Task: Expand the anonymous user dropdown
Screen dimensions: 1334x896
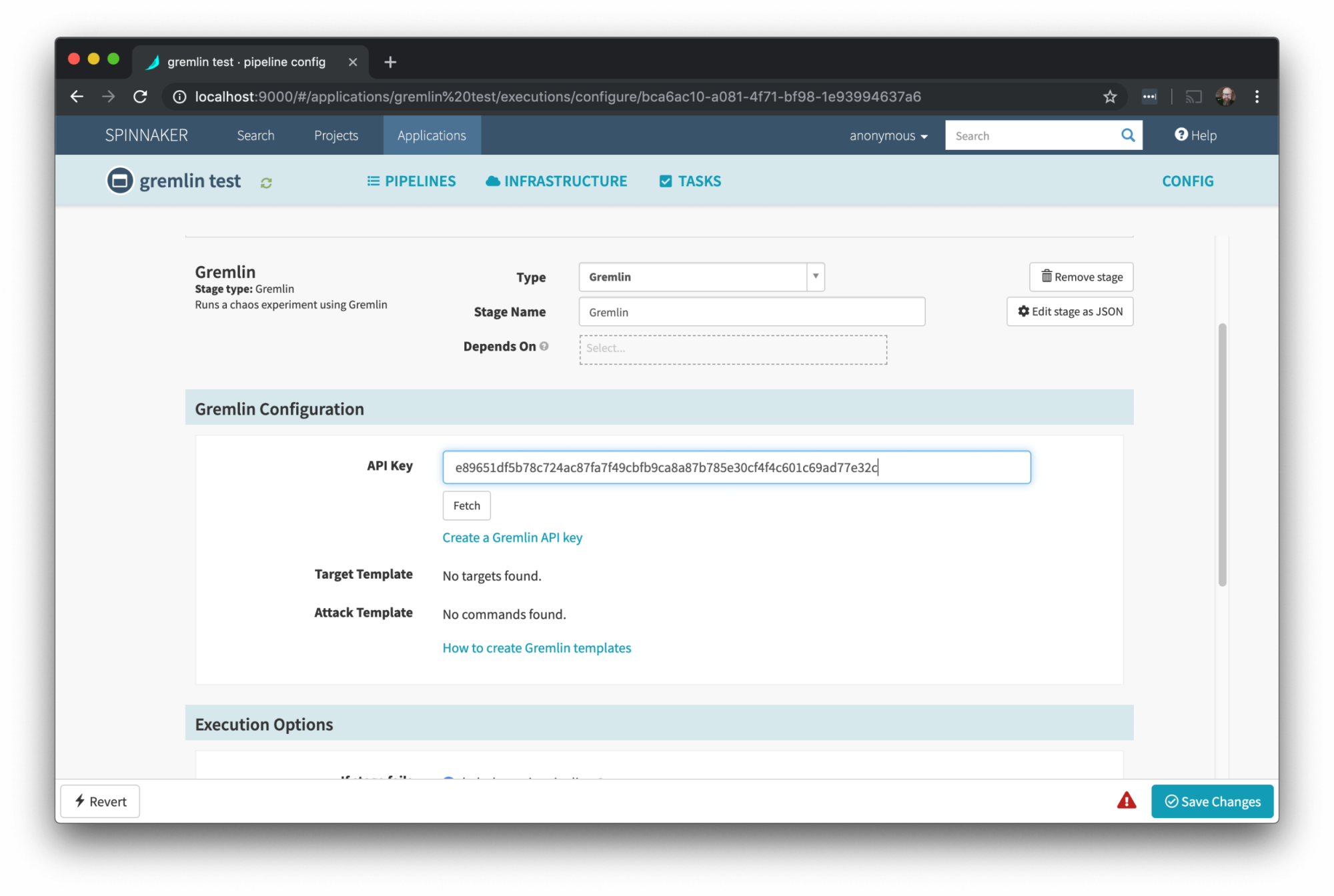Action: [888, 135]
